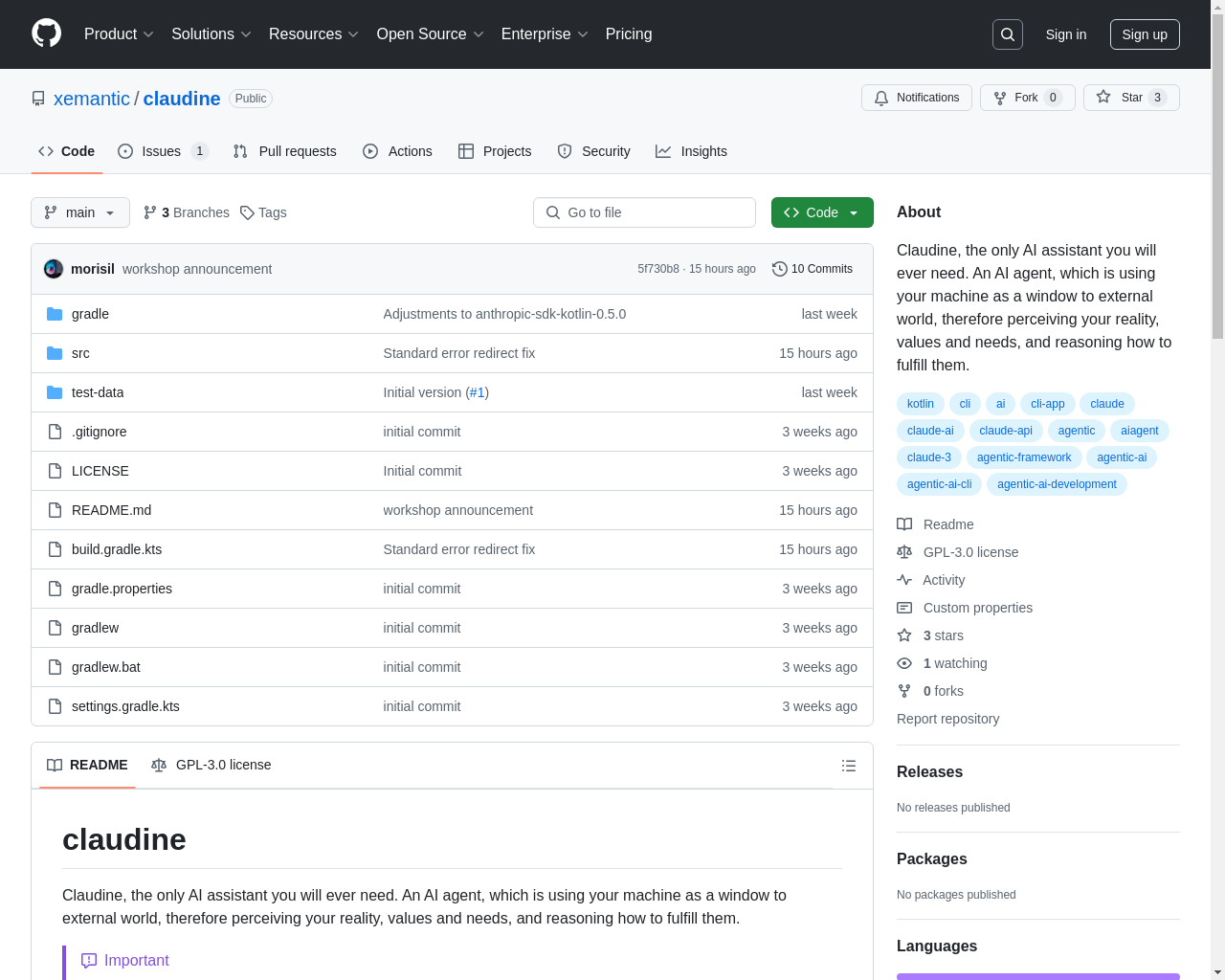Click the eye icon beside 1 watching

pyautogui.click(x=904, y=663)
